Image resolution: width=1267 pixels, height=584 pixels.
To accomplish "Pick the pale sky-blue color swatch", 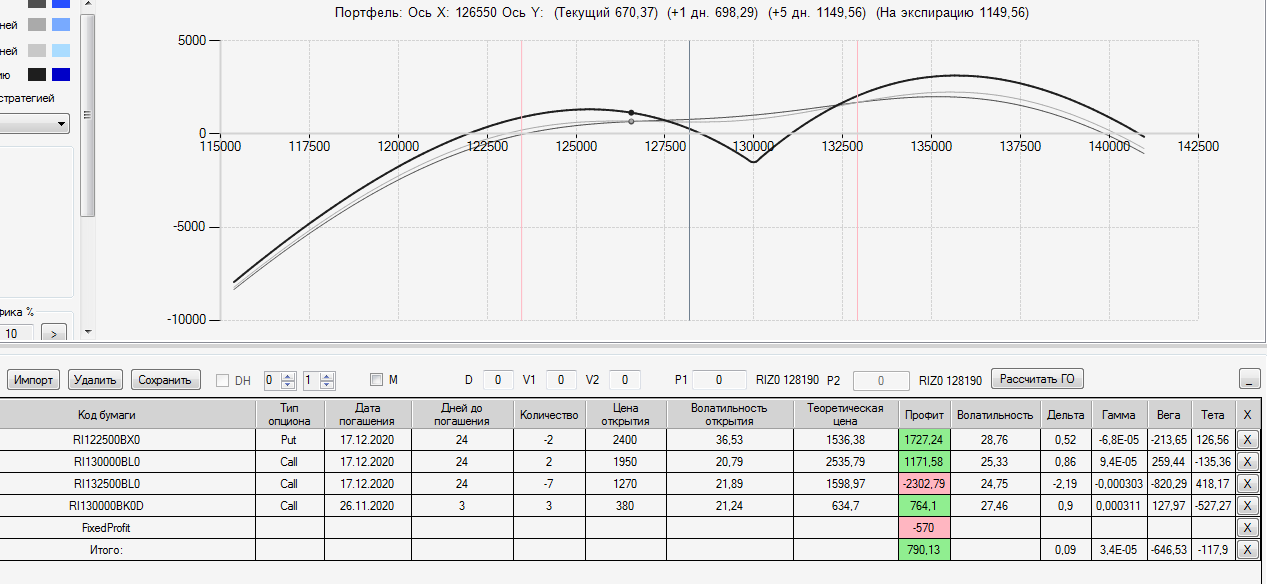I will [61, 50].
